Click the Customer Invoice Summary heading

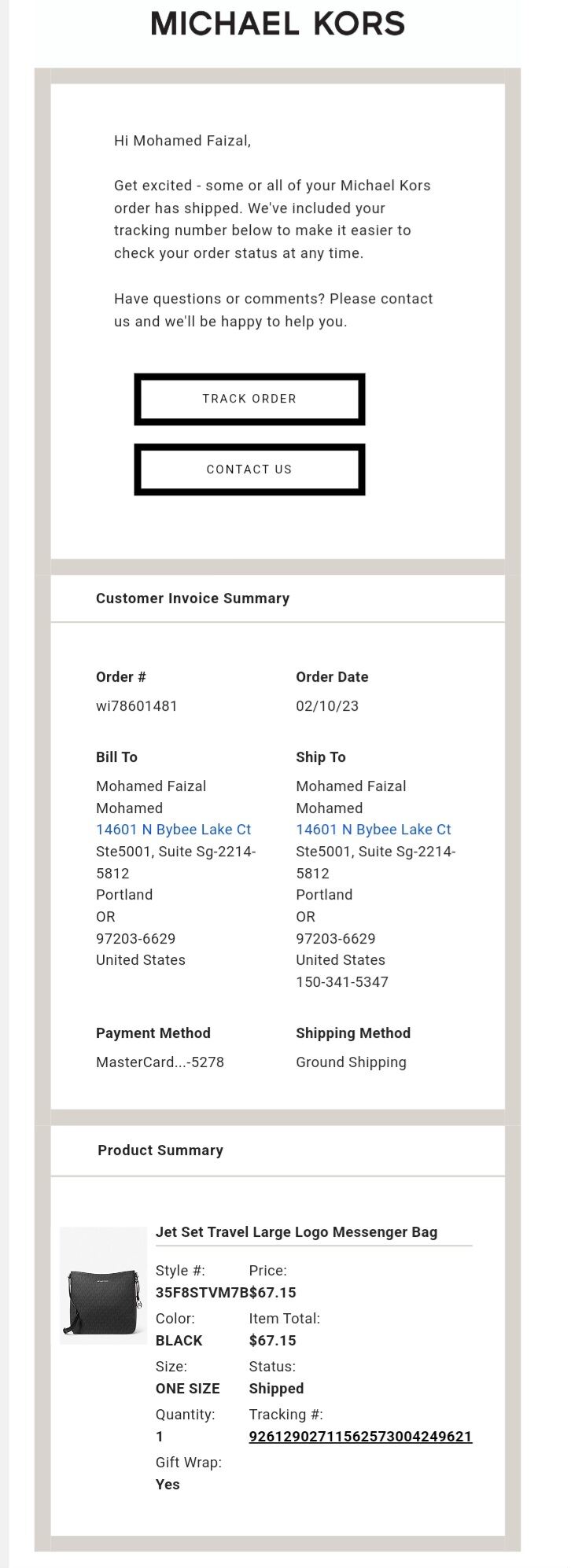193,598
